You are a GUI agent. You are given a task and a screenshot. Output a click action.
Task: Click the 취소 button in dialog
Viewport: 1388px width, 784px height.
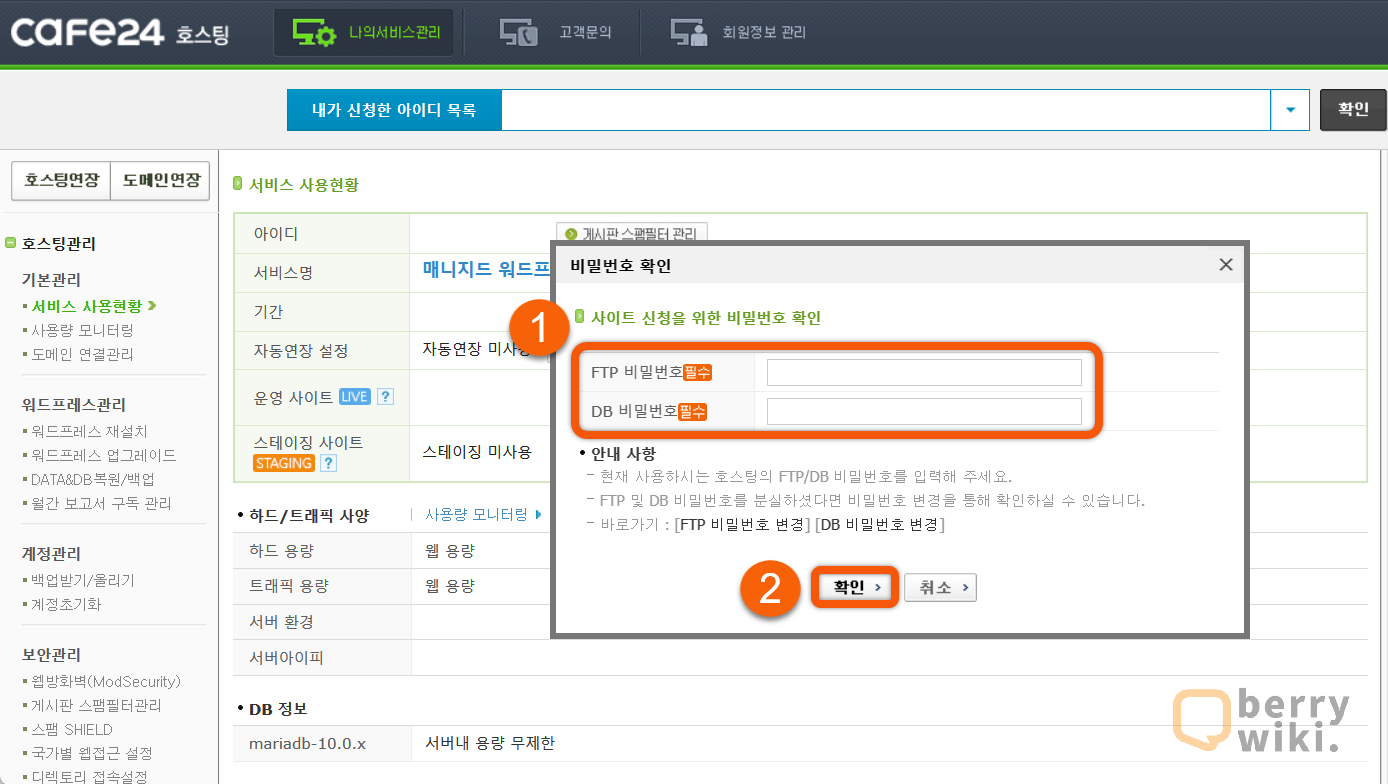[x=940, y=588]
